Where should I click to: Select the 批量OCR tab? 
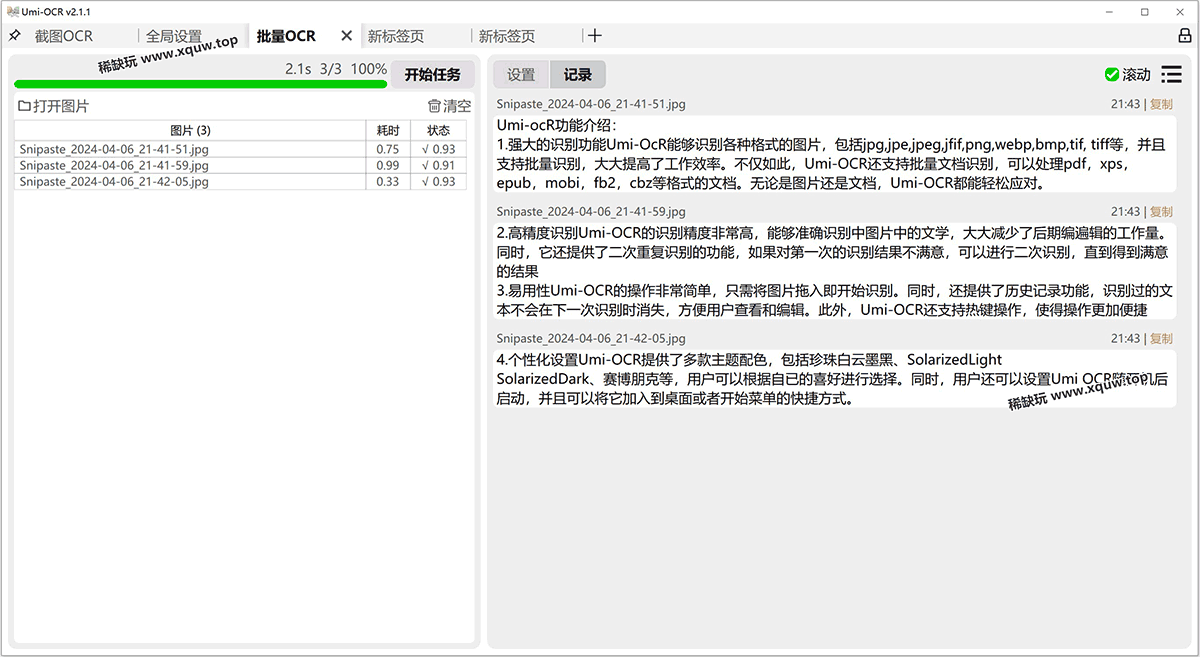(286, 36)
